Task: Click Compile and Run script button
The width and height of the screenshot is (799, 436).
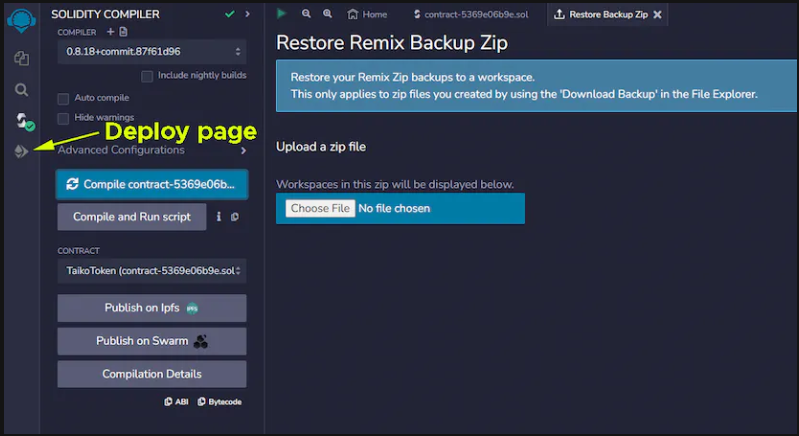Action: click(132, 216)
